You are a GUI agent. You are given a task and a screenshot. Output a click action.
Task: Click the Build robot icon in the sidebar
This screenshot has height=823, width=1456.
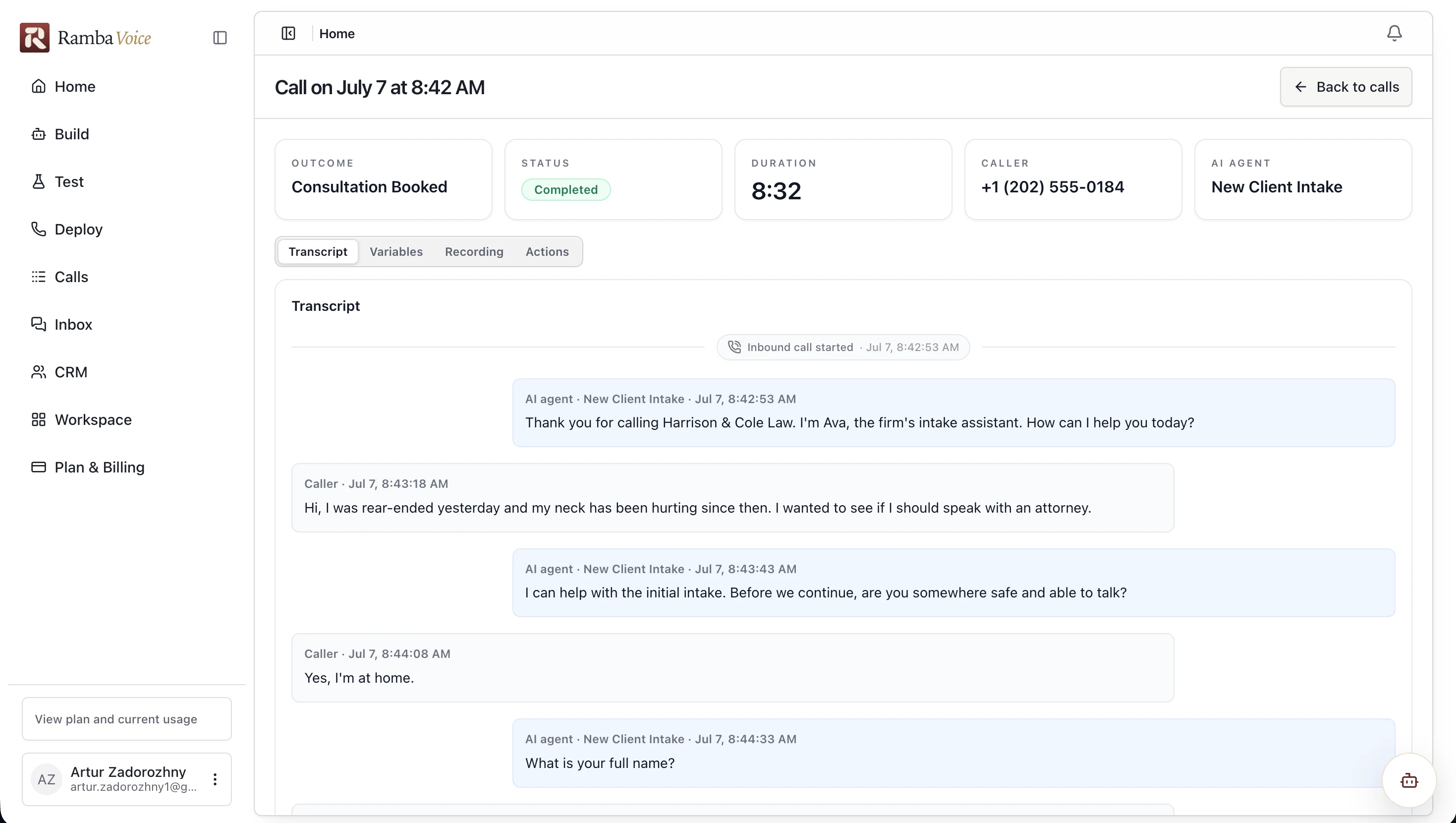(x=39, y=134)
